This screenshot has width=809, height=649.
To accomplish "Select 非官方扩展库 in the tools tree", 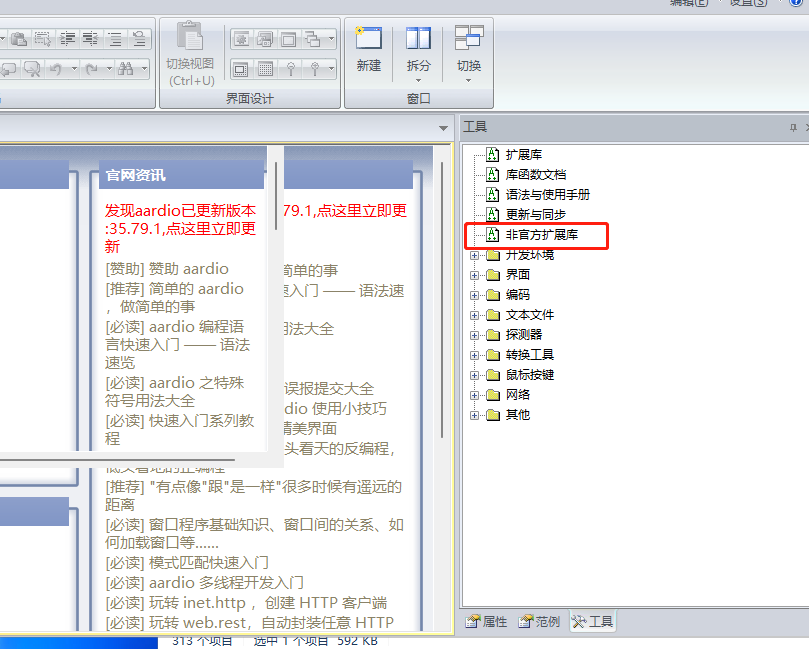I will (542, 235).
